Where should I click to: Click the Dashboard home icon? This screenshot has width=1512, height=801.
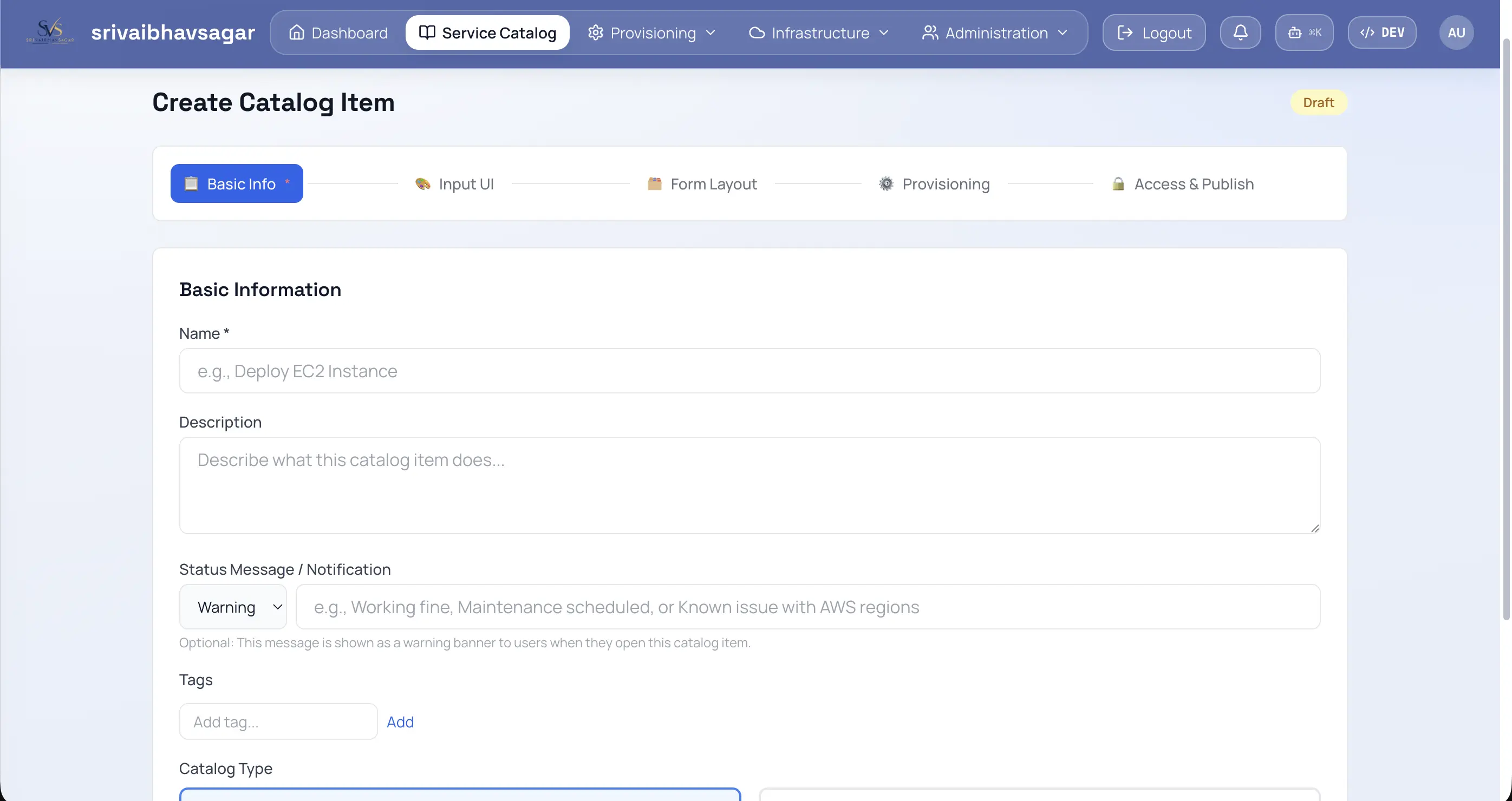(x=296, y=32)
